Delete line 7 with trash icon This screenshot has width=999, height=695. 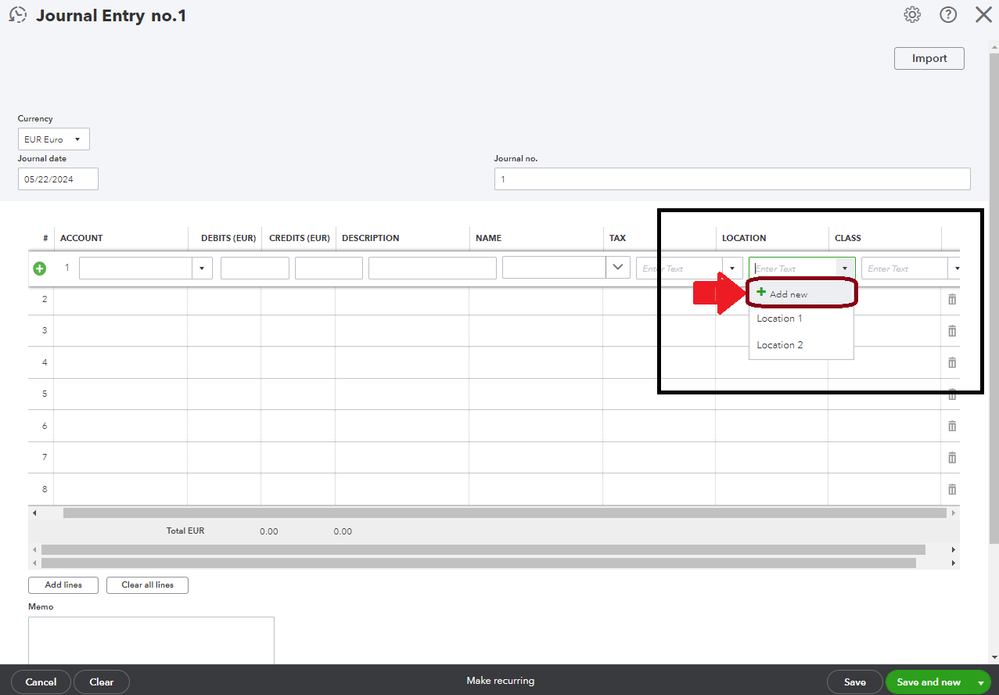[952, 457]
